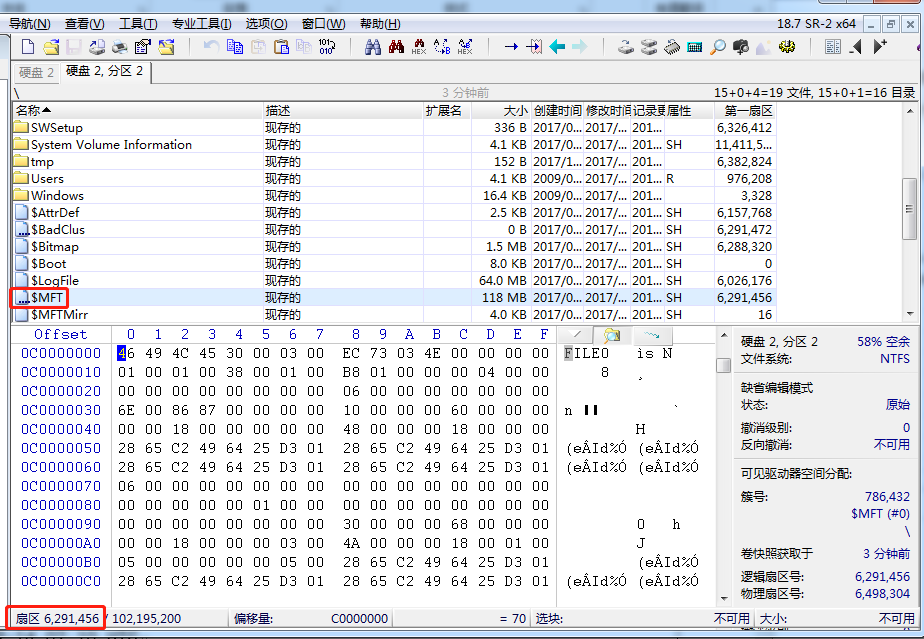Screen dimensions: 924x639
Task: Clone a disk with the stacked drives icon
Action: pyautogui.click(x=649, y=47)
